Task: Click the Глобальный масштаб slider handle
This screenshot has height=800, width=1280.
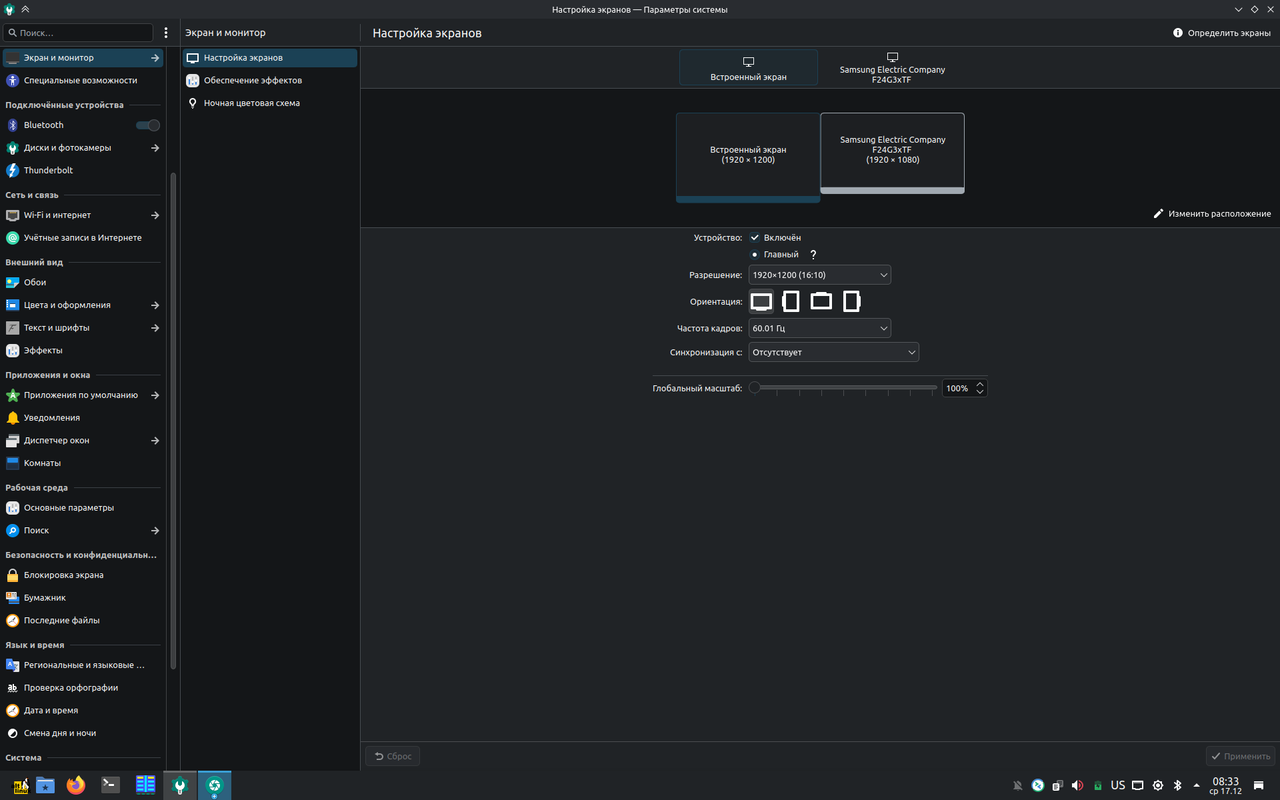Action: tap(755, 388)
